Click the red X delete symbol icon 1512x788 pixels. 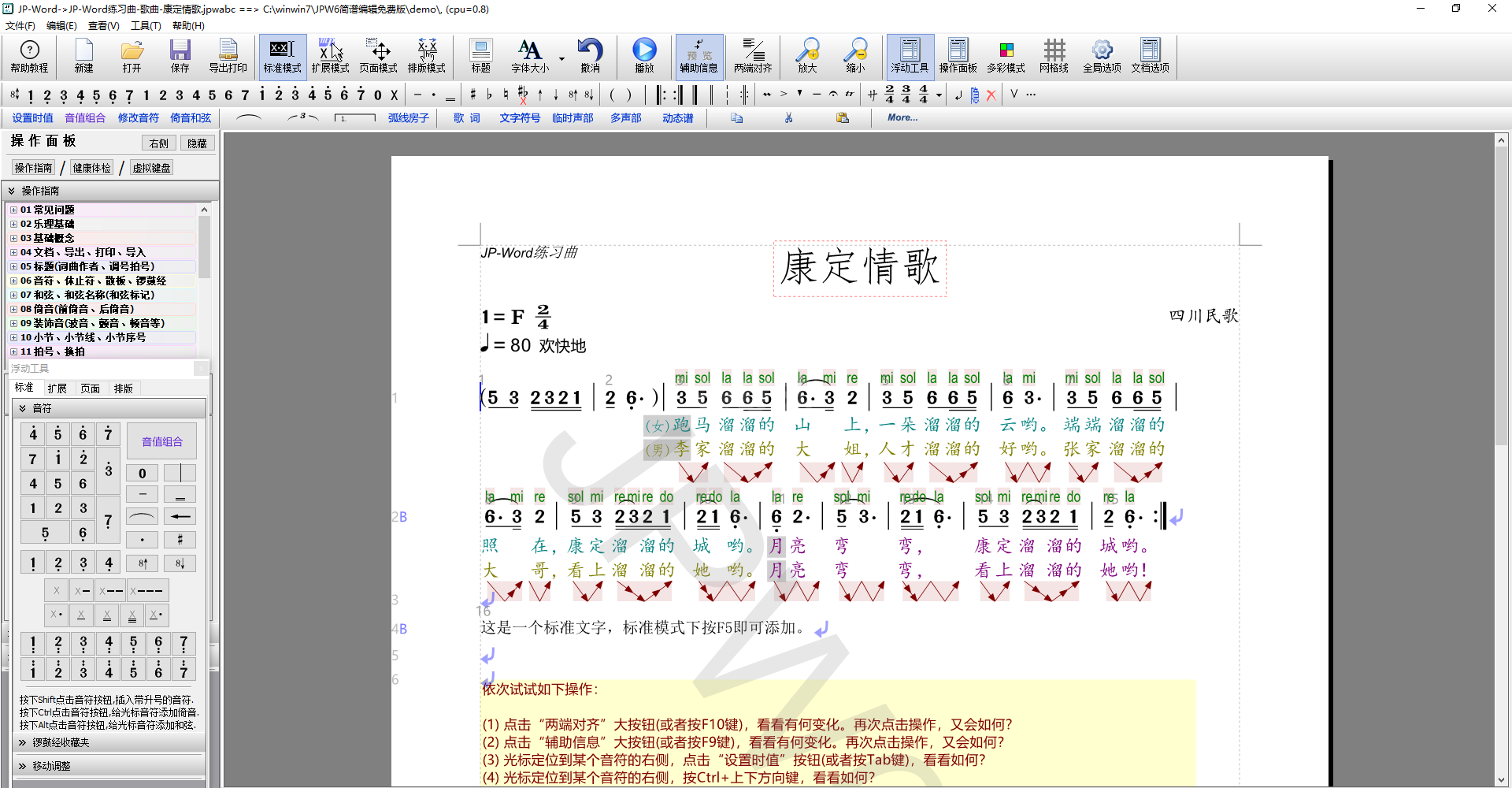pyautogui.click(x=991, y=95)
